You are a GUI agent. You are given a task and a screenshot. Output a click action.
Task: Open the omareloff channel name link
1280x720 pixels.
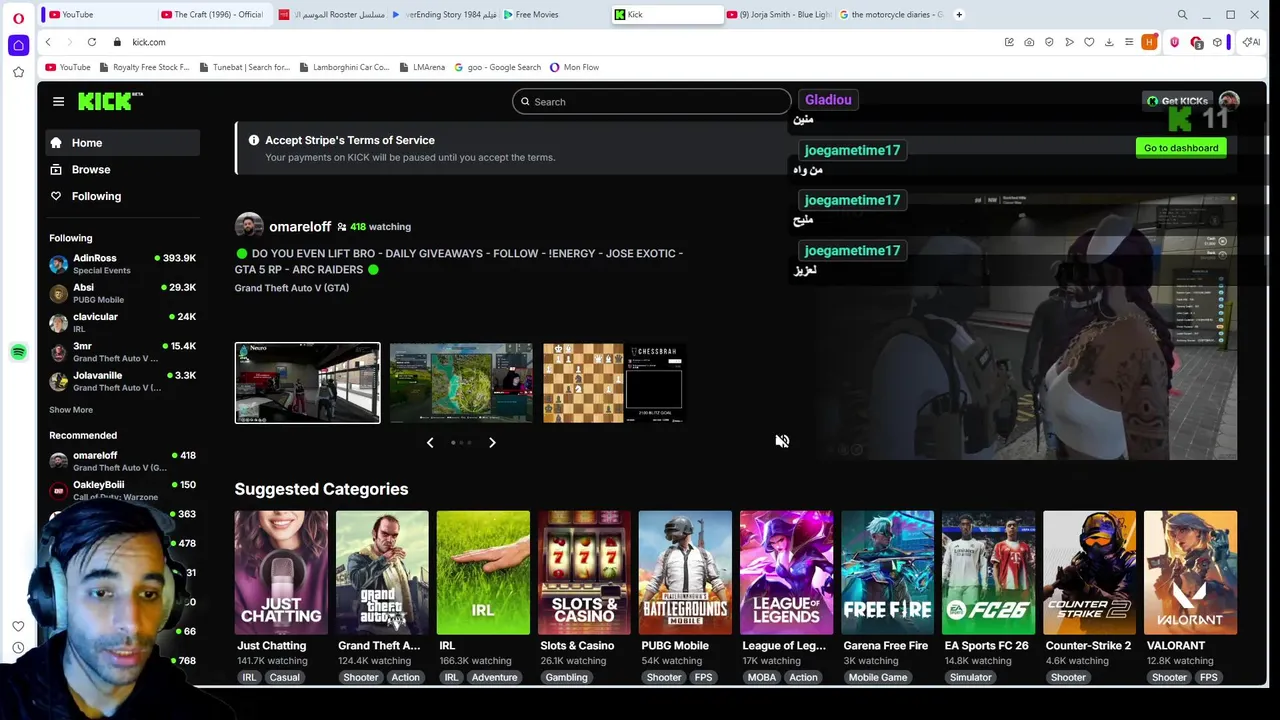(x=300, y=227)
